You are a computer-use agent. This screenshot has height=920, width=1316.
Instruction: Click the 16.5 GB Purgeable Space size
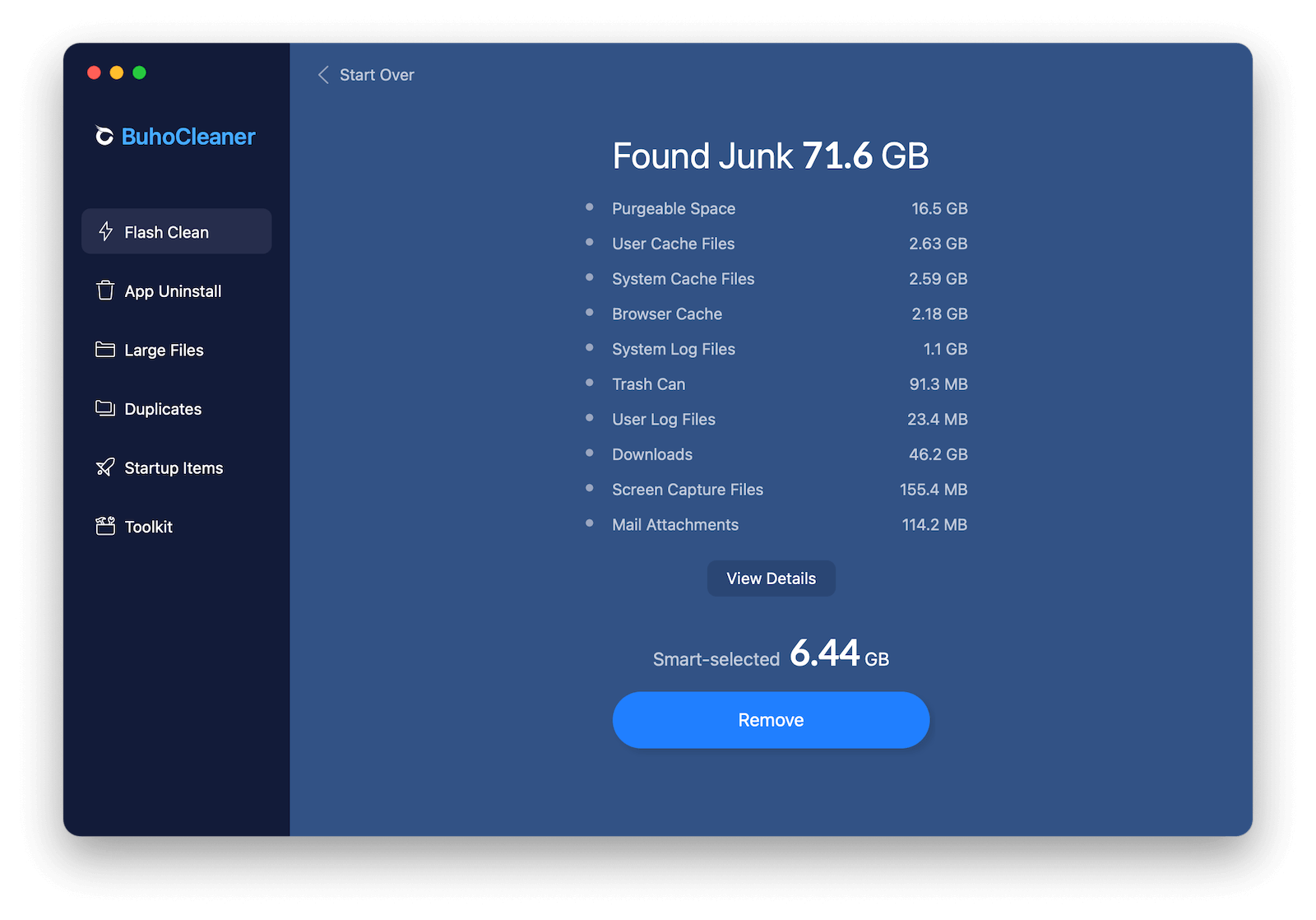tap(939, 209)
